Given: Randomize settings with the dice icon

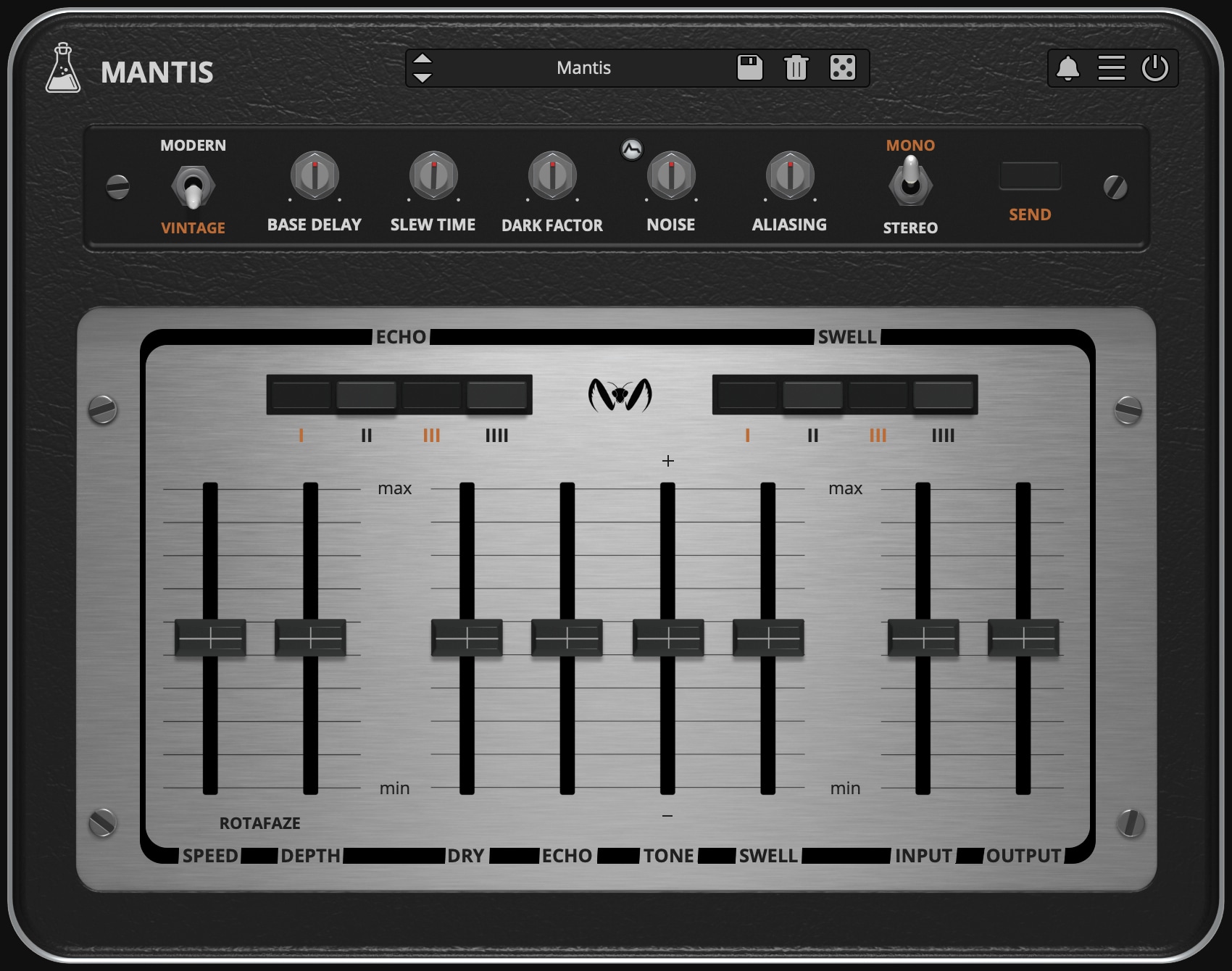Looking at the screenshot, I should (x=844, y=67).
